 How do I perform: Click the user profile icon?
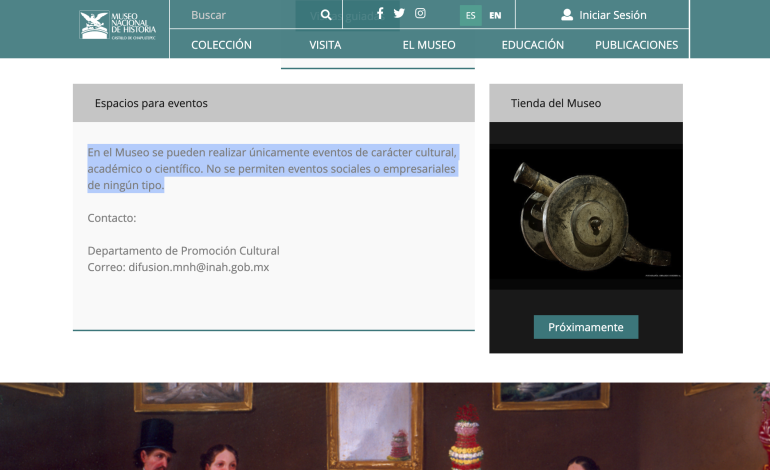point(567,15)
